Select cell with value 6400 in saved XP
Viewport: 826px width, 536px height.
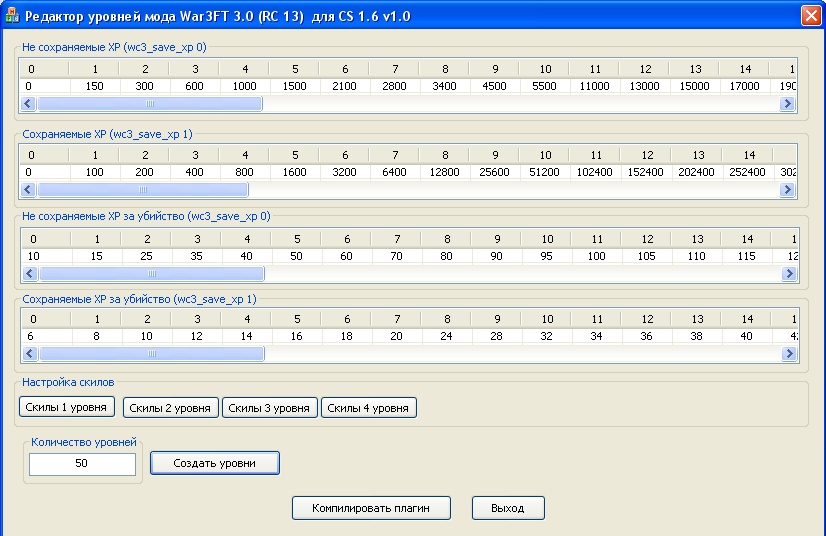395,172
